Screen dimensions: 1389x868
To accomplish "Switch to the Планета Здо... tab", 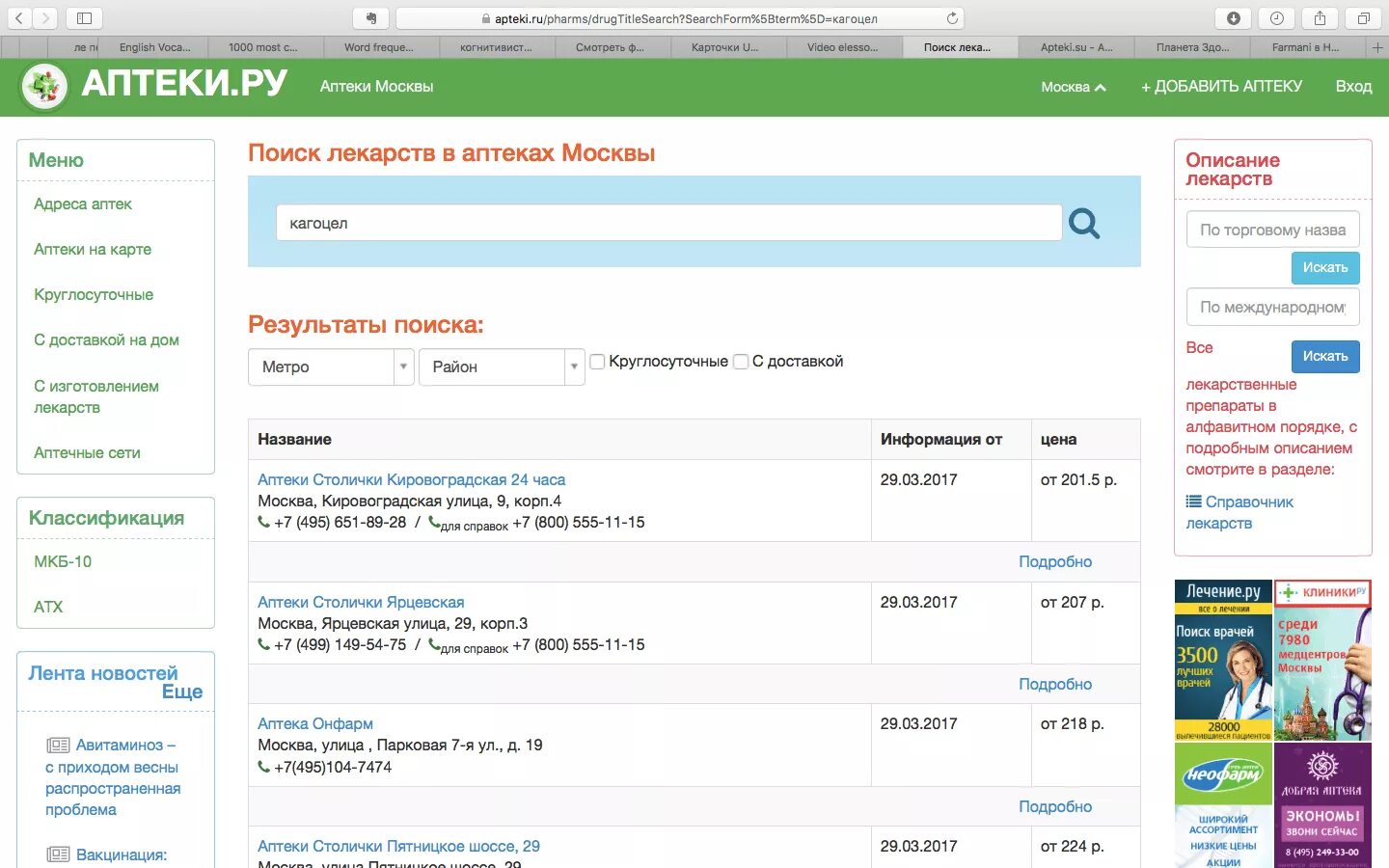I will pos(1193,47).
